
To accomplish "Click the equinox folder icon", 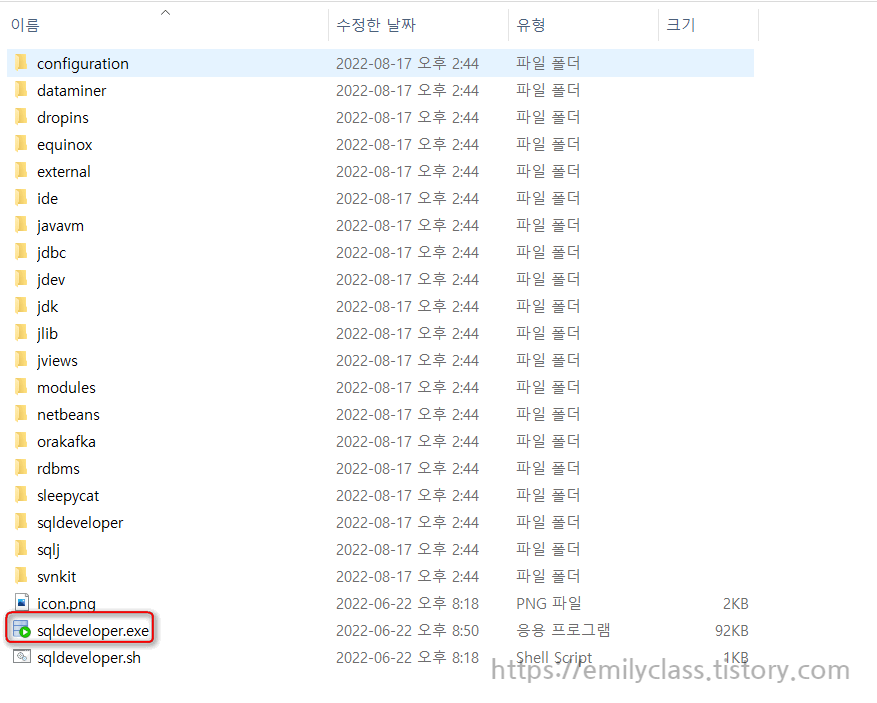I will tap(21, 144).
